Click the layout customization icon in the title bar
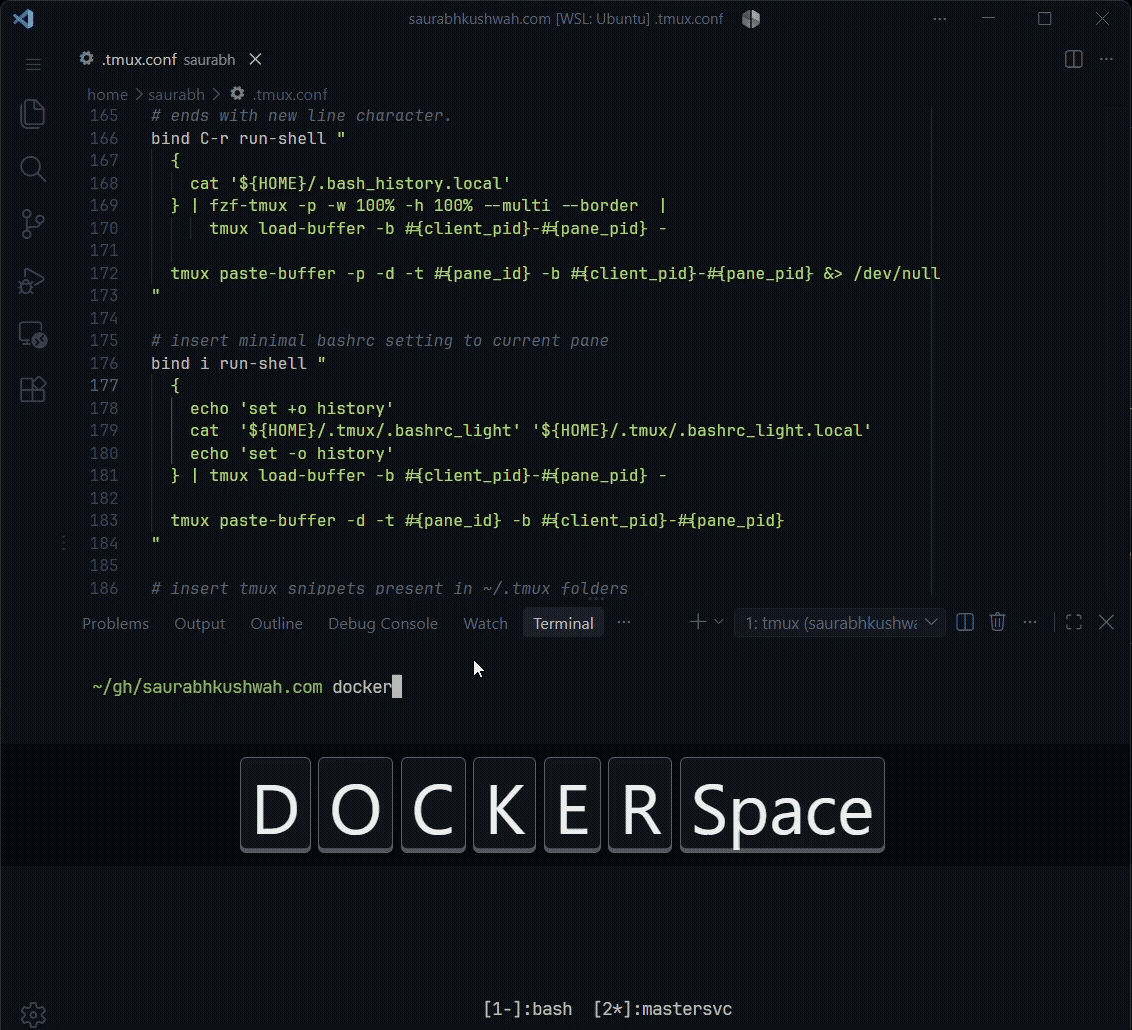Image resolution: width=1132 pixels, height=1030 pixels. click(751, 19)
